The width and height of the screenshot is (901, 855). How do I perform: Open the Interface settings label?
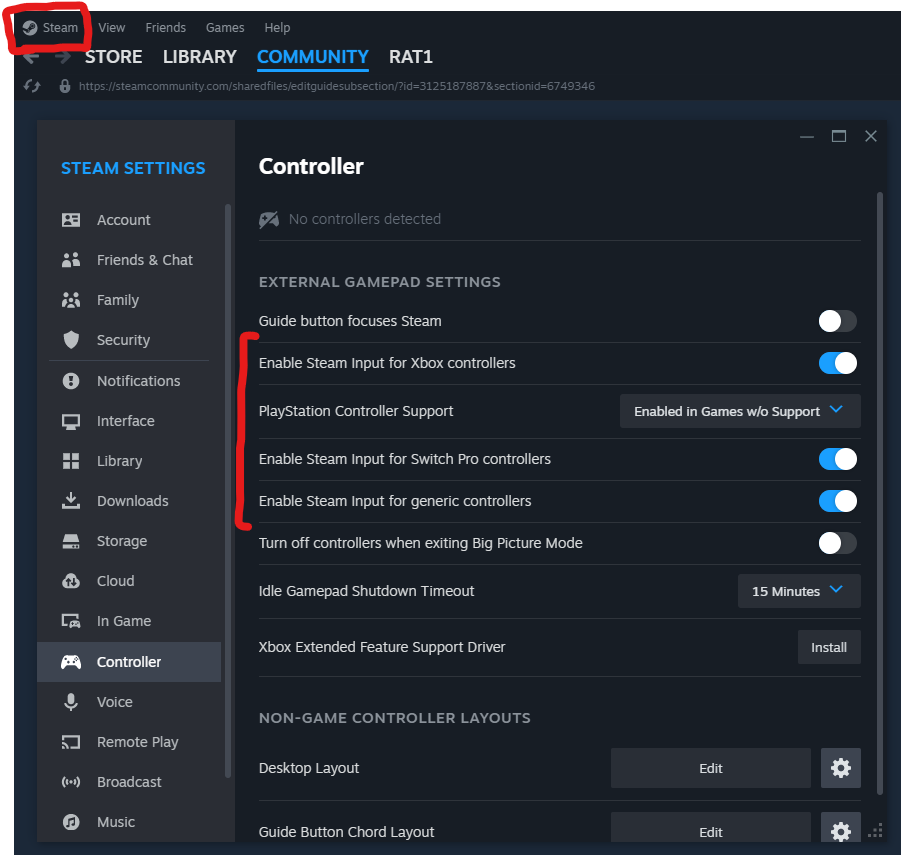click(x=125, y=421)
